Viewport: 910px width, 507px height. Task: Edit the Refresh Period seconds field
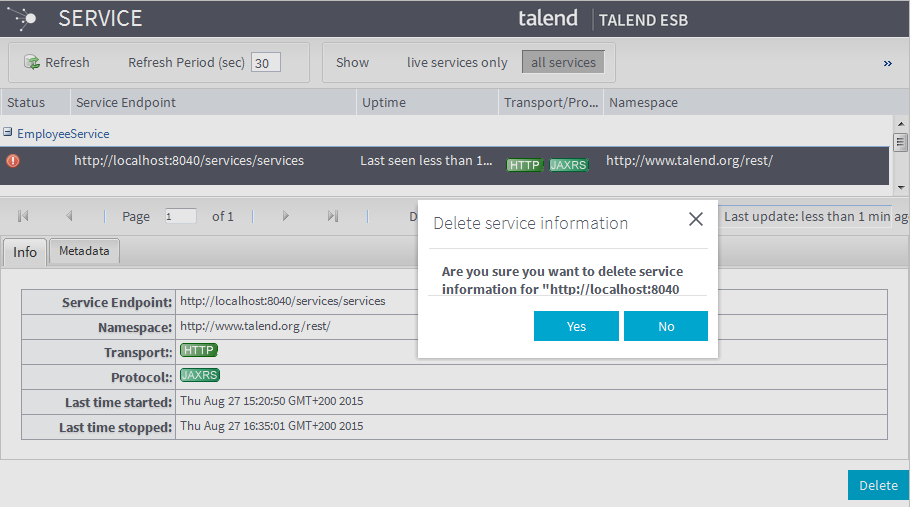click(266, 63)
